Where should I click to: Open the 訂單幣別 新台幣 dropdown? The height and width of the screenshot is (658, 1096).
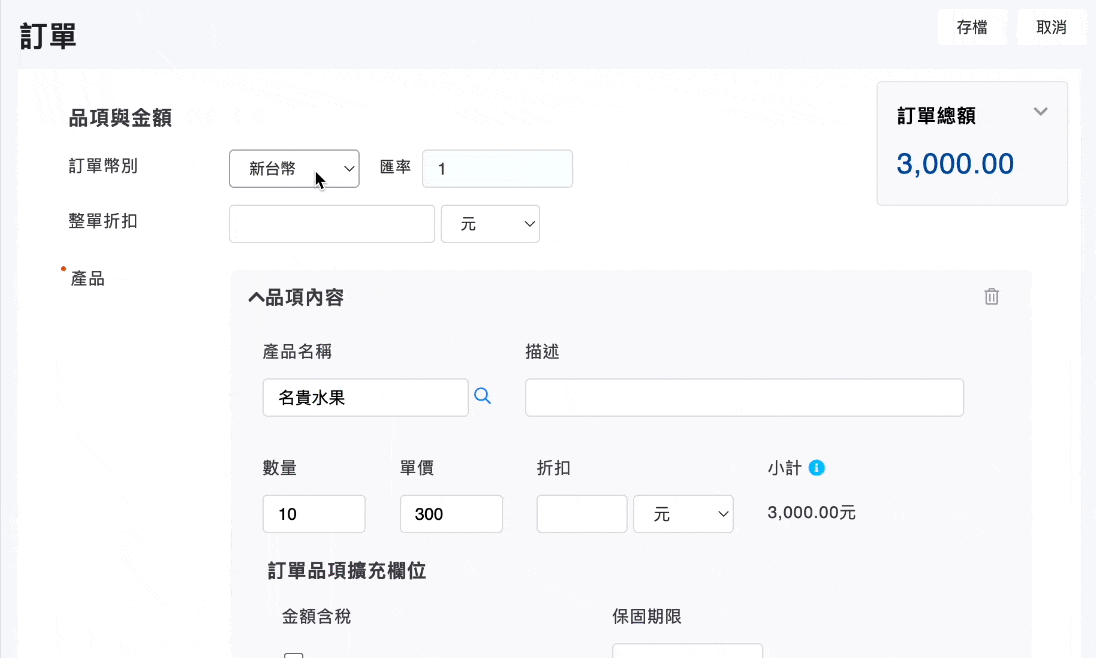[294, 169]
